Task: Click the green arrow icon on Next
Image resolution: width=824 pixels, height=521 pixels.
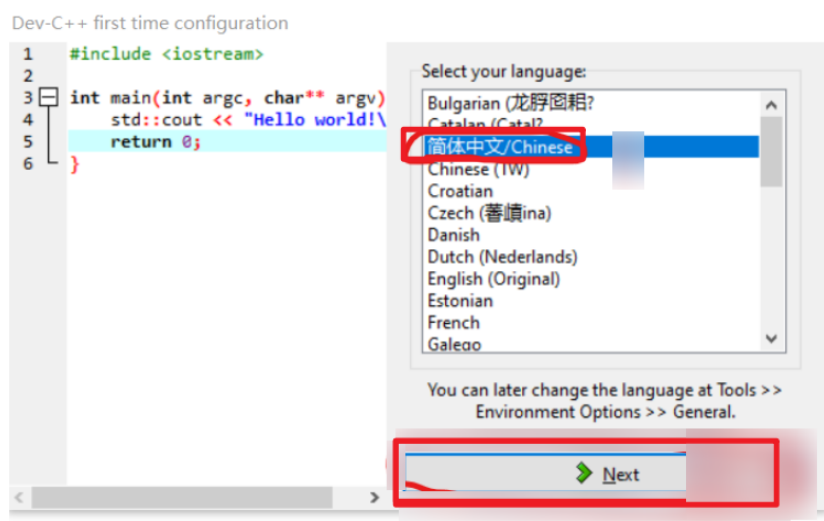Action: click(x=583, y=473)
